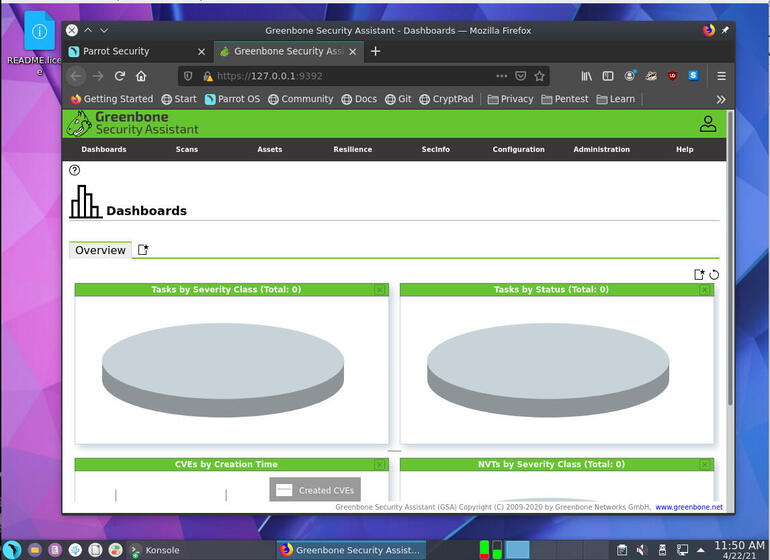Close the Parrot Security tab
Image resolution: width=770 pixels, height=560 pixels.
201,52
